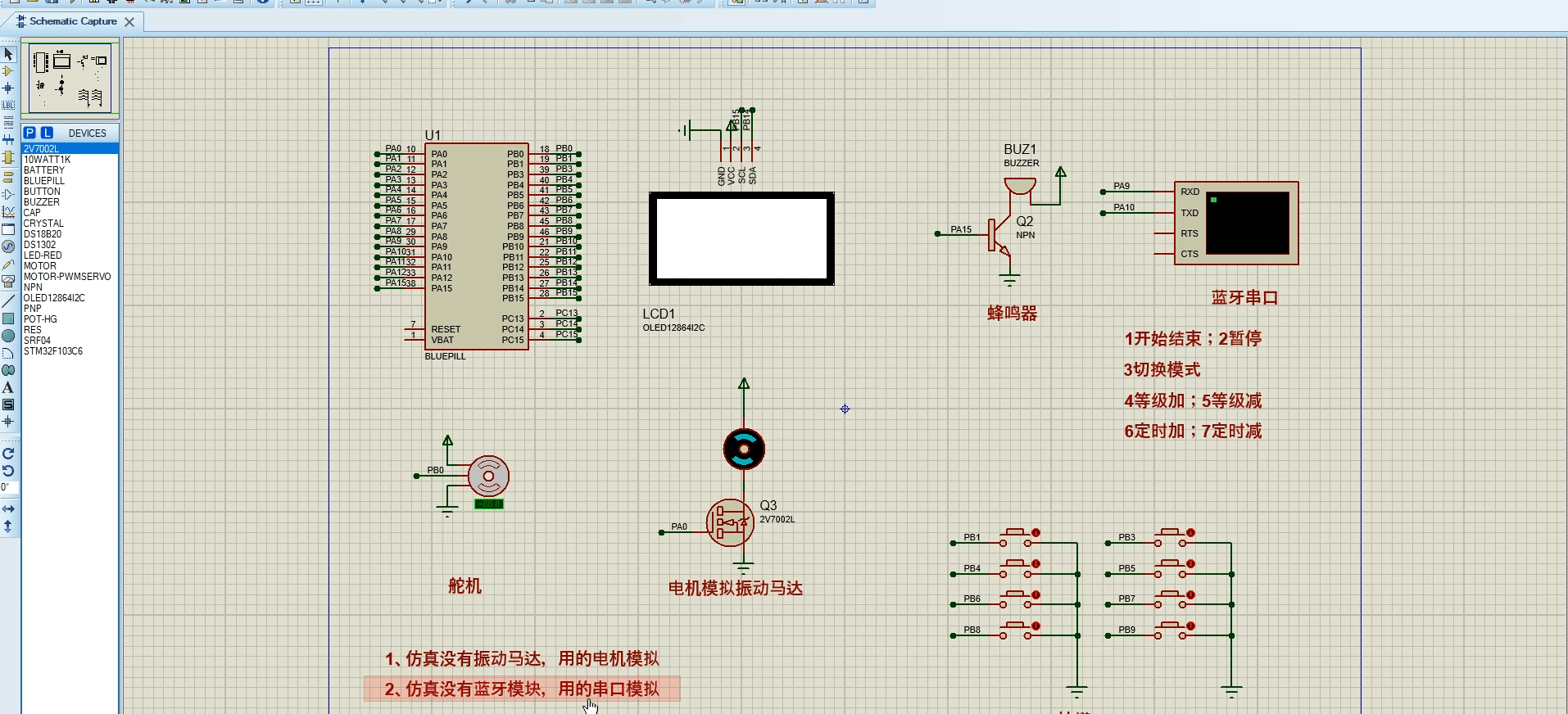1568x714 pixels.
Task: Select the 2D Graphics Box tool
Action: coord(8,319)
